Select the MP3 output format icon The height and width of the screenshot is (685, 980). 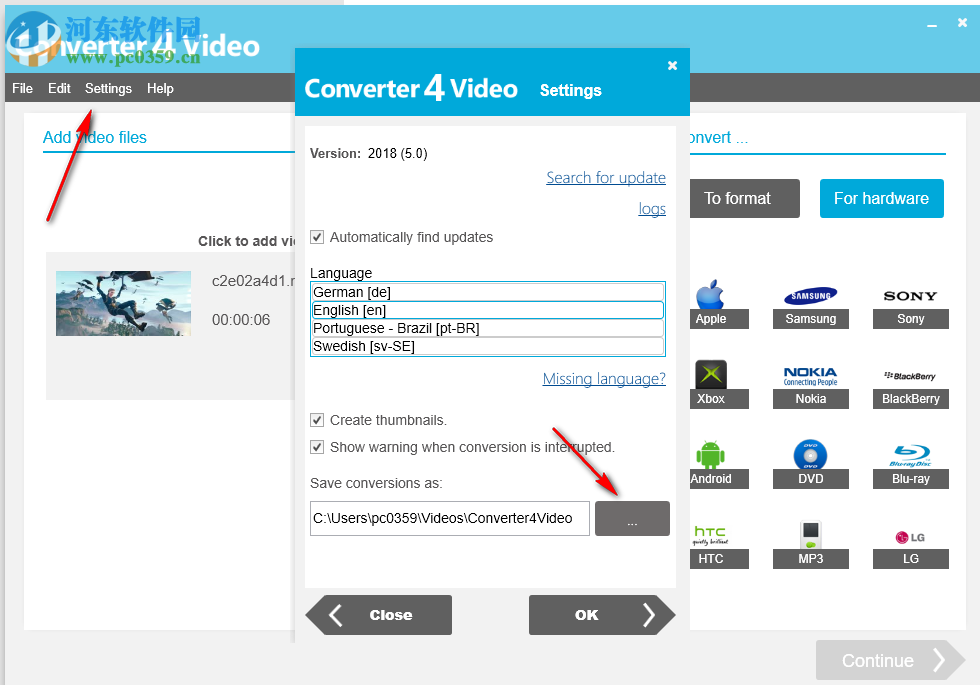point(810,540)
